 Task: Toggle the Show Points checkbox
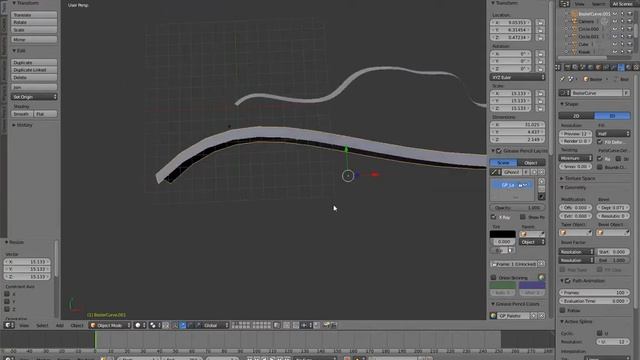[x=523, y=217]
